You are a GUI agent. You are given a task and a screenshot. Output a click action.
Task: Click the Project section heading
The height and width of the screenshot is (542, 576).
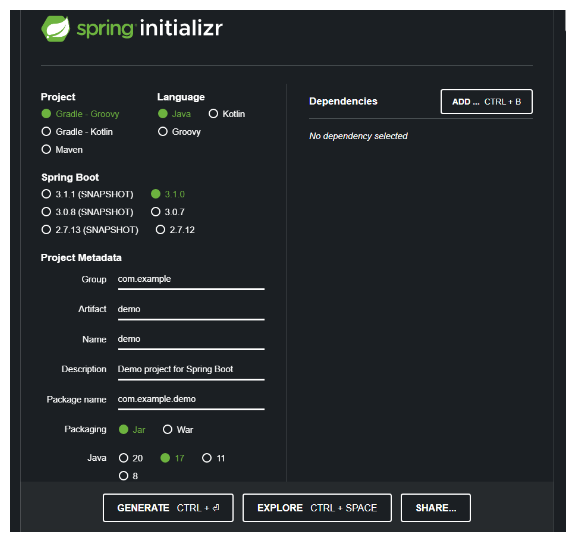pyautogui.click(x=58, y=97)
